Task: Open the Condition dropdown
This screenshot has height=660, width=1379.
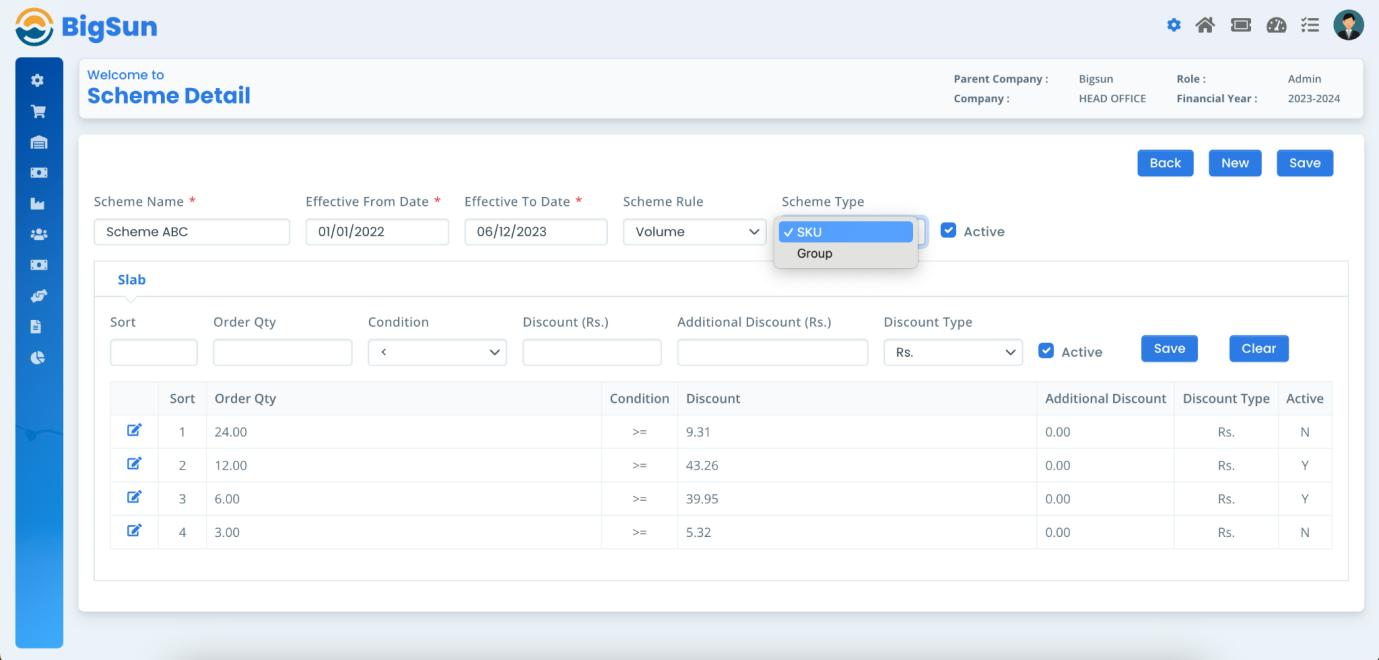Action: pyautogui.click(x=437, y=352)
